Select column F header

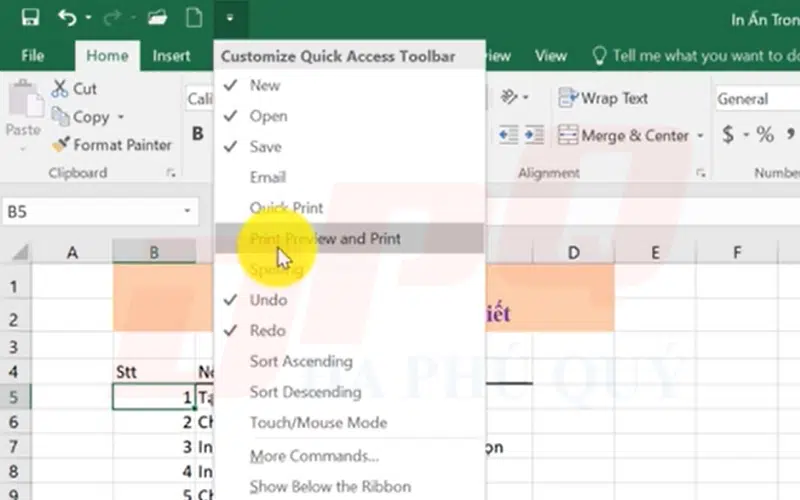[737, 252]
